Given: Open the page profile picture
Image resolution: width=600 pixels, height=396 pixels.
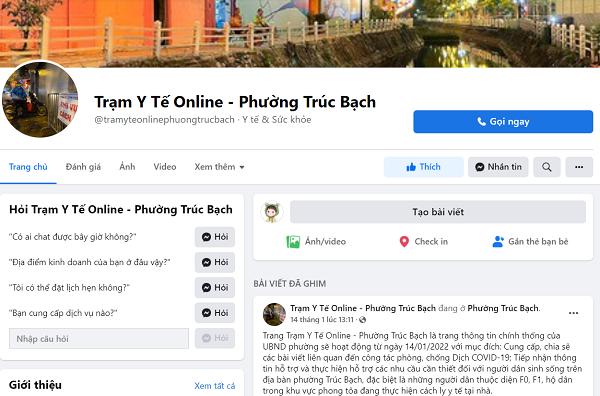Looking at the screenshot, I should pos(40,99).
